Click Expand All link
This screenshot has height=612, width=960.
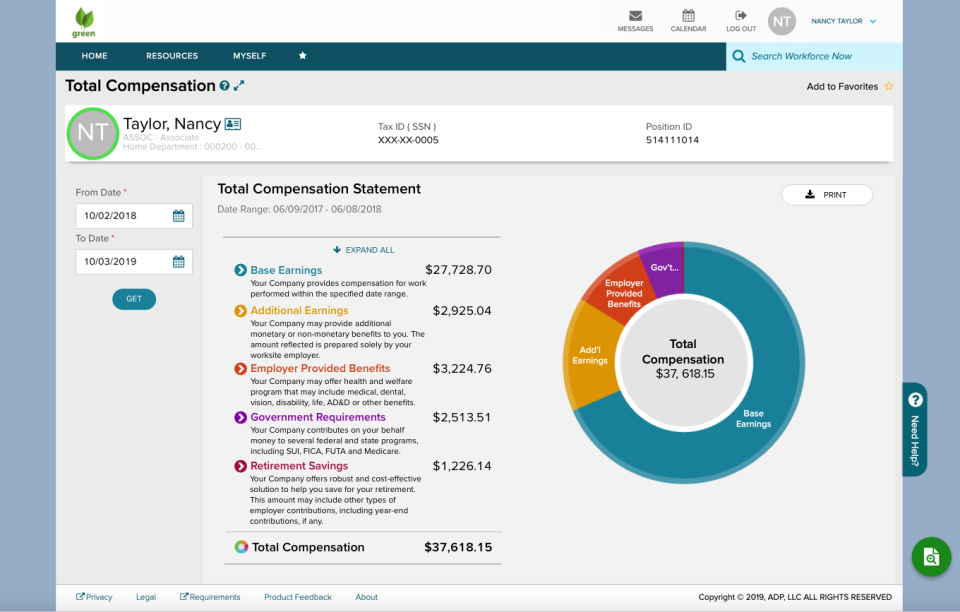tap(364, 250)
